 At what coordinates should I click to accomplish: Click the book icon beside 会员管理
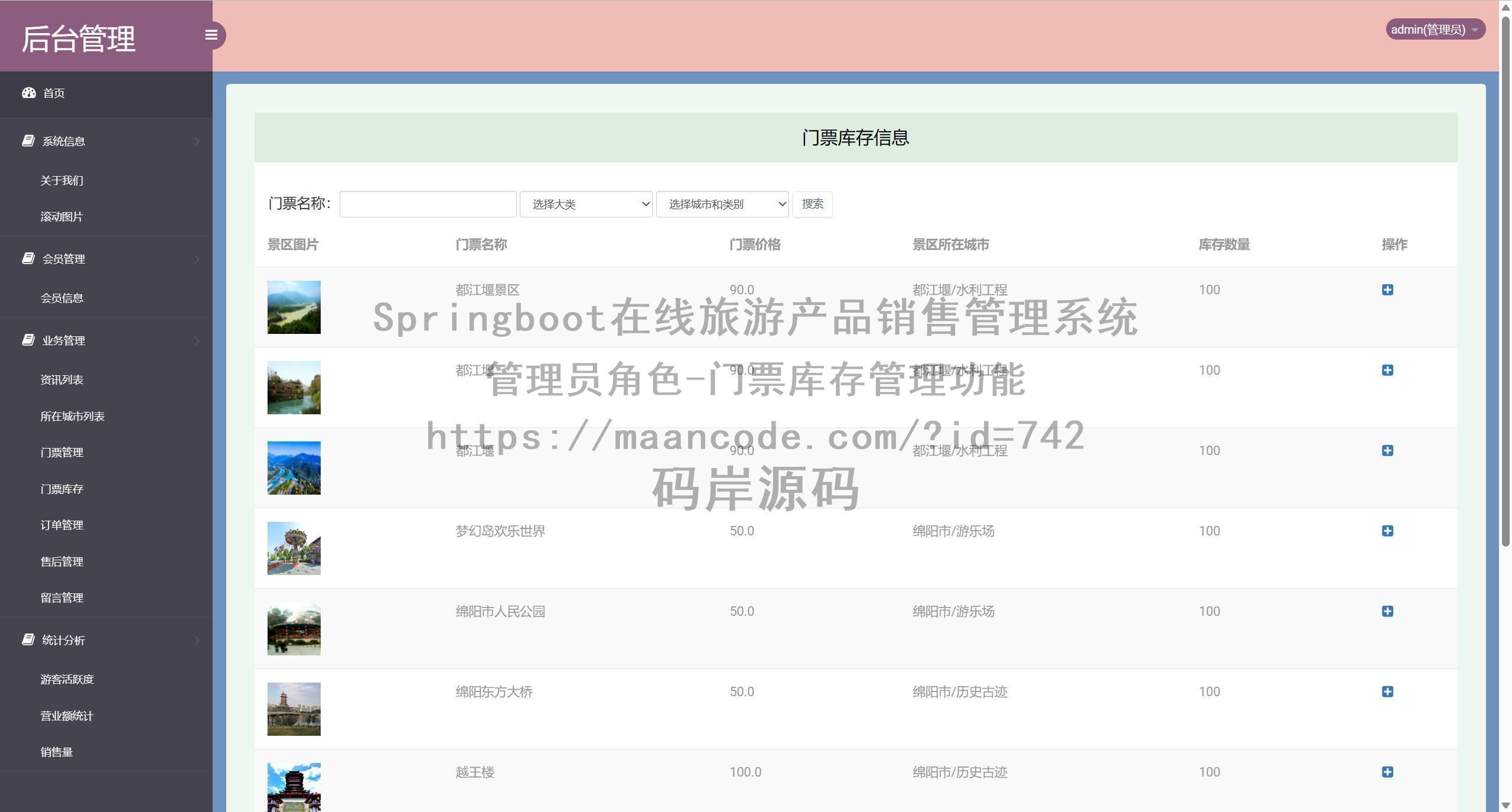click(28, 258)
